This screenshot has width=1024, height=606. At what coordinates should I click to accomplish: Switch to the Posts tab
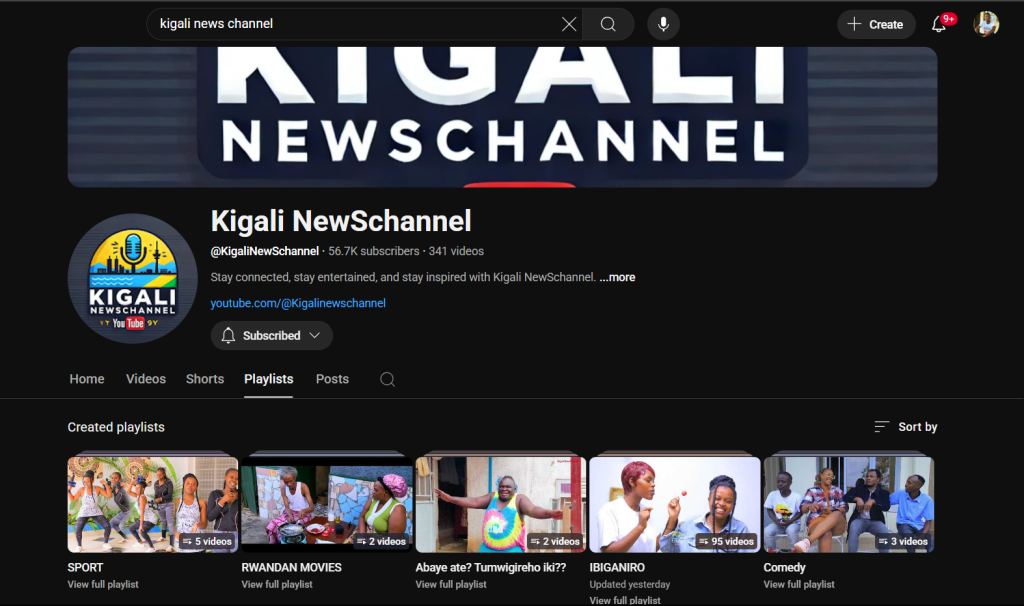coord(332,379)
